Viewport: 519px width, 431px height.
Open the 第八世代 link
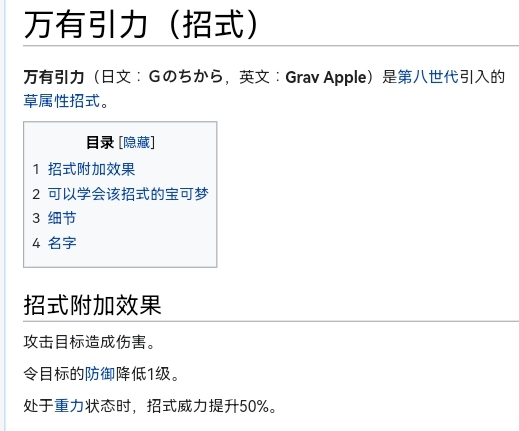428,77
